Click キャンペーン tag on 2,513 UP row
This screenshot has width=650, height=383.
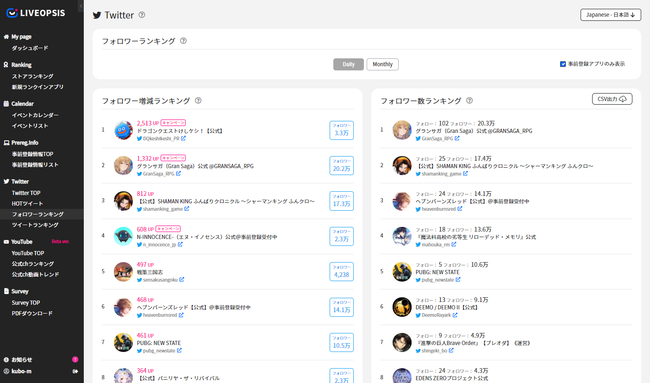(173, 123)
